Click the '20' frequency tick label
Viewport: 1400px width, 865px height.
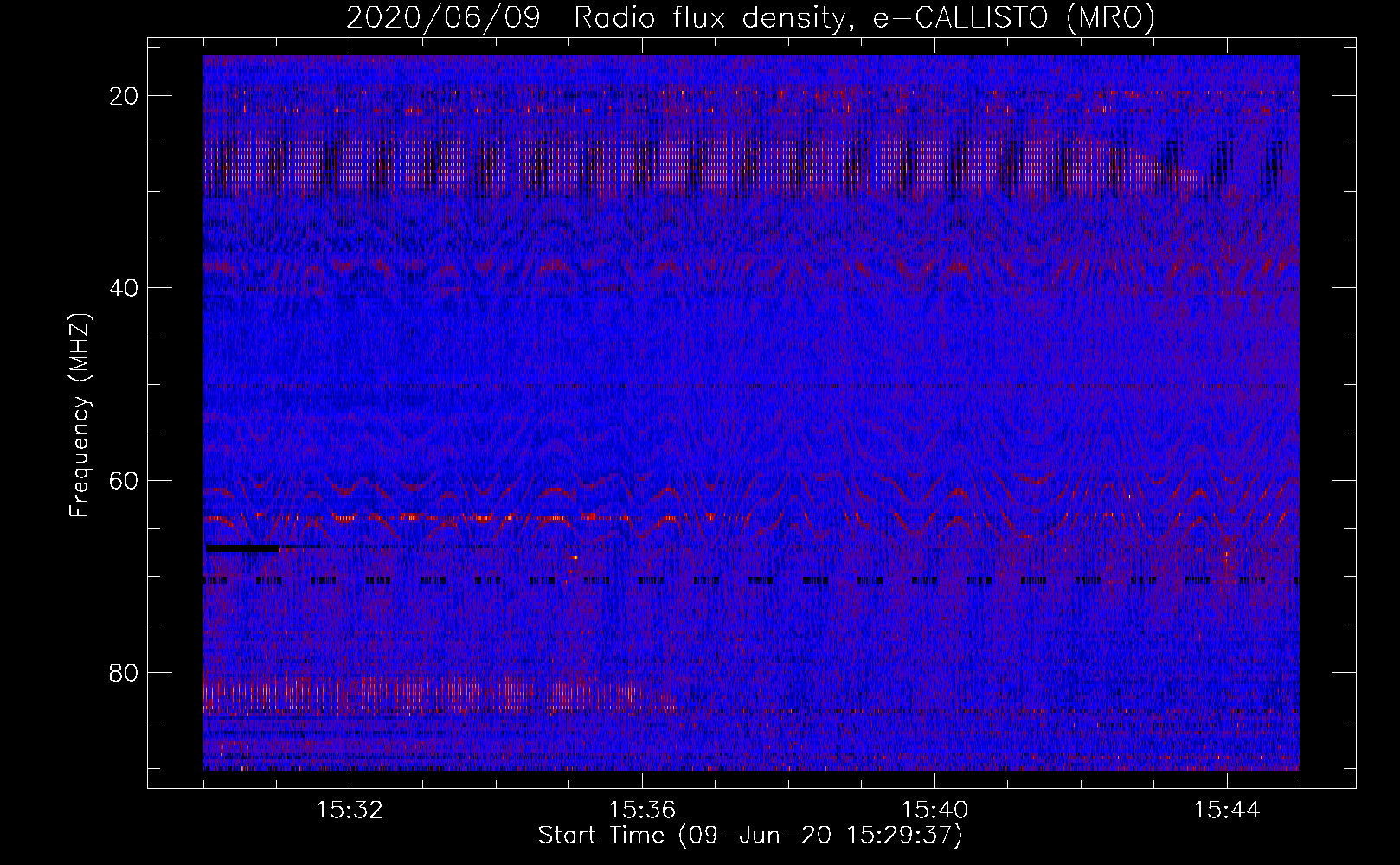(125, 96)
